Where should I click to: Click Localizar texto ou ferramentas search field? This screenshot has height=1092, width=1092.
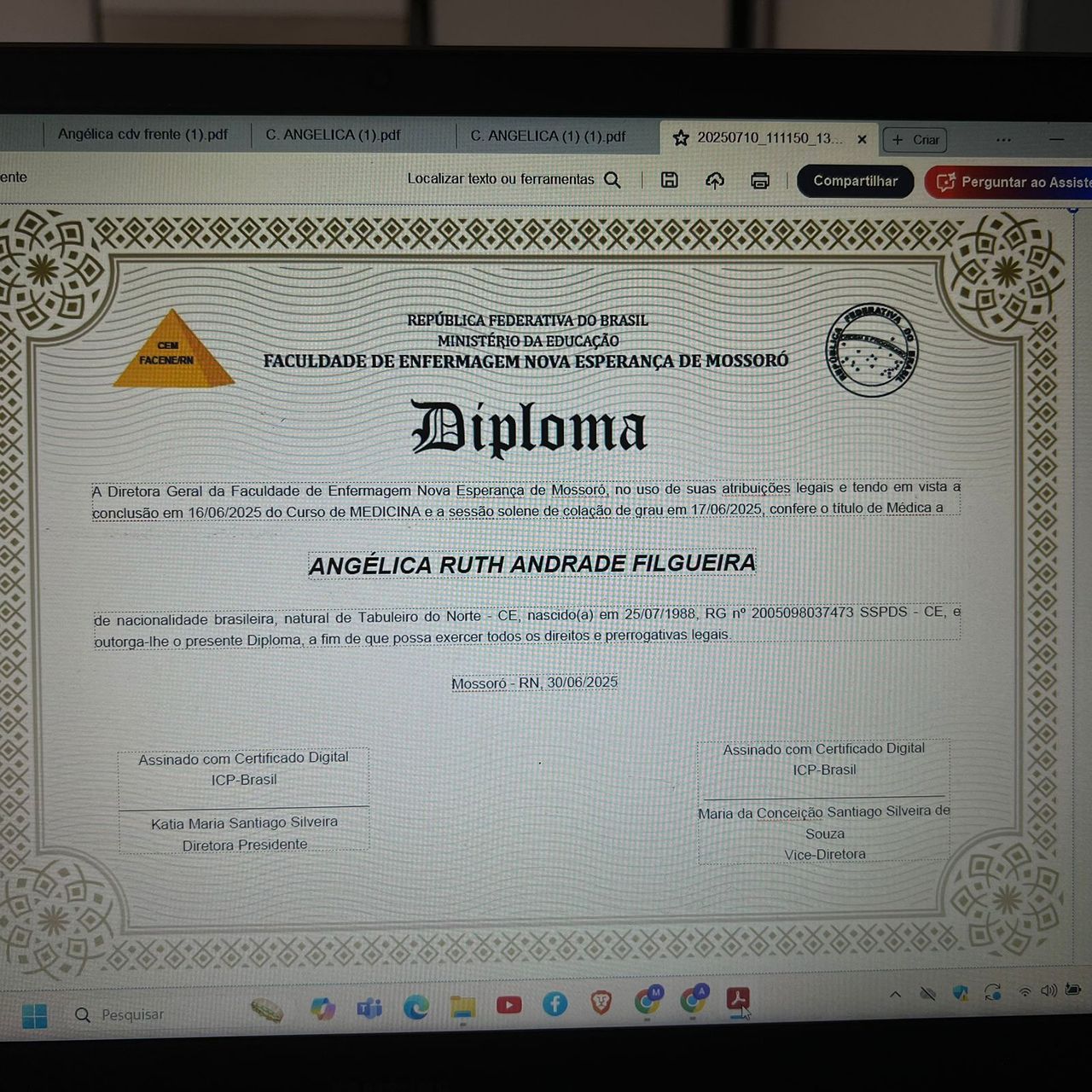(512, 179)
